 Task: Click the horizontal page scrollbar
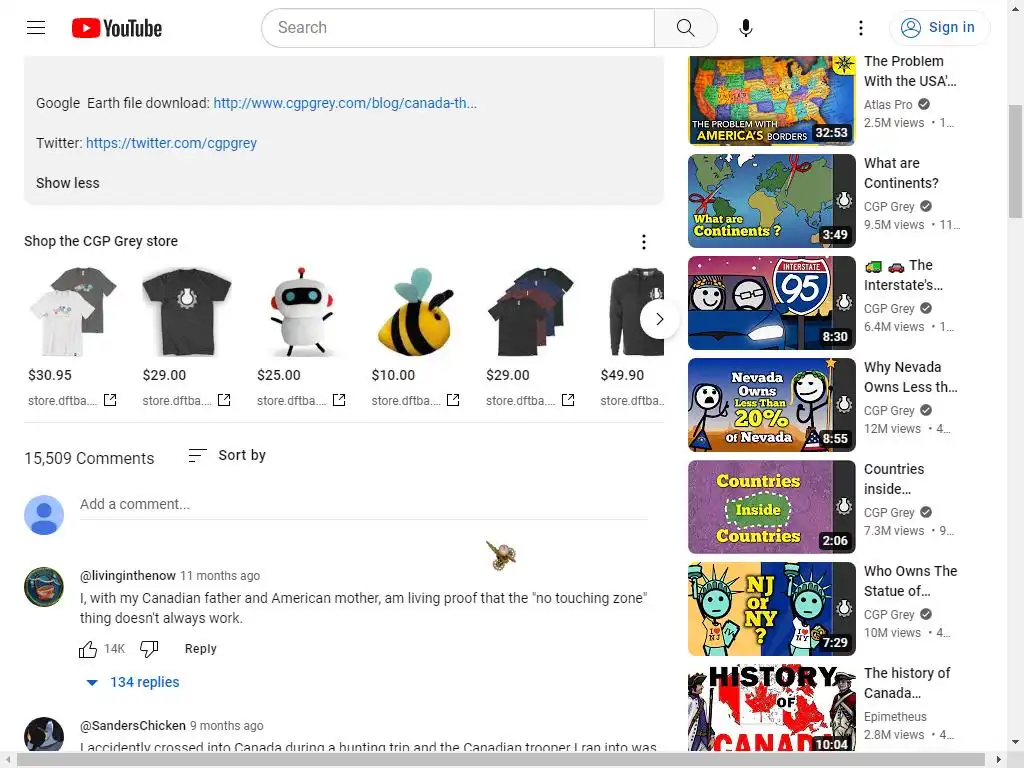point(501,760)
